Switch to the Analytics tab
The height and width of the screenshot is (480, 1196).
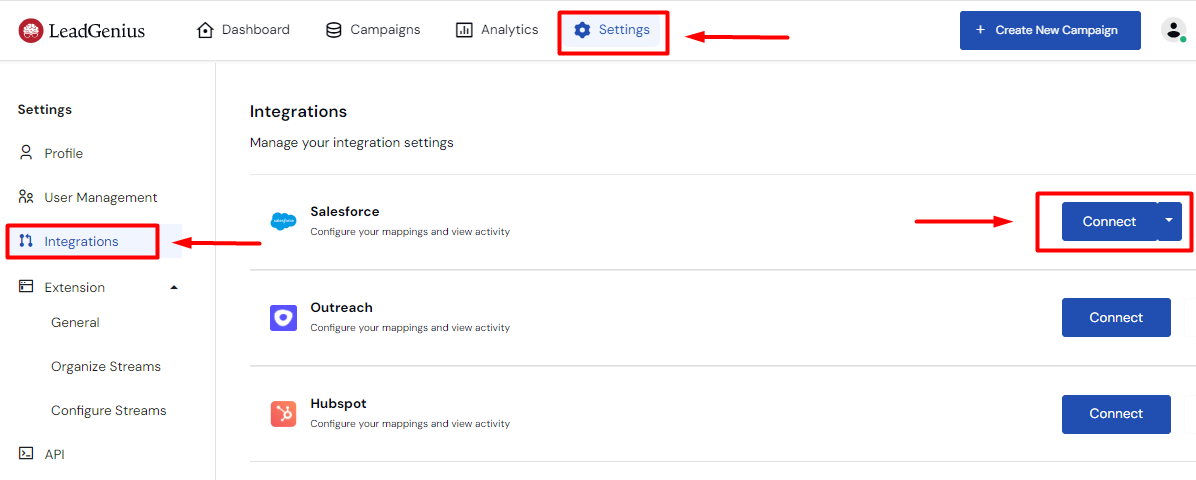[x=497, y=31]
